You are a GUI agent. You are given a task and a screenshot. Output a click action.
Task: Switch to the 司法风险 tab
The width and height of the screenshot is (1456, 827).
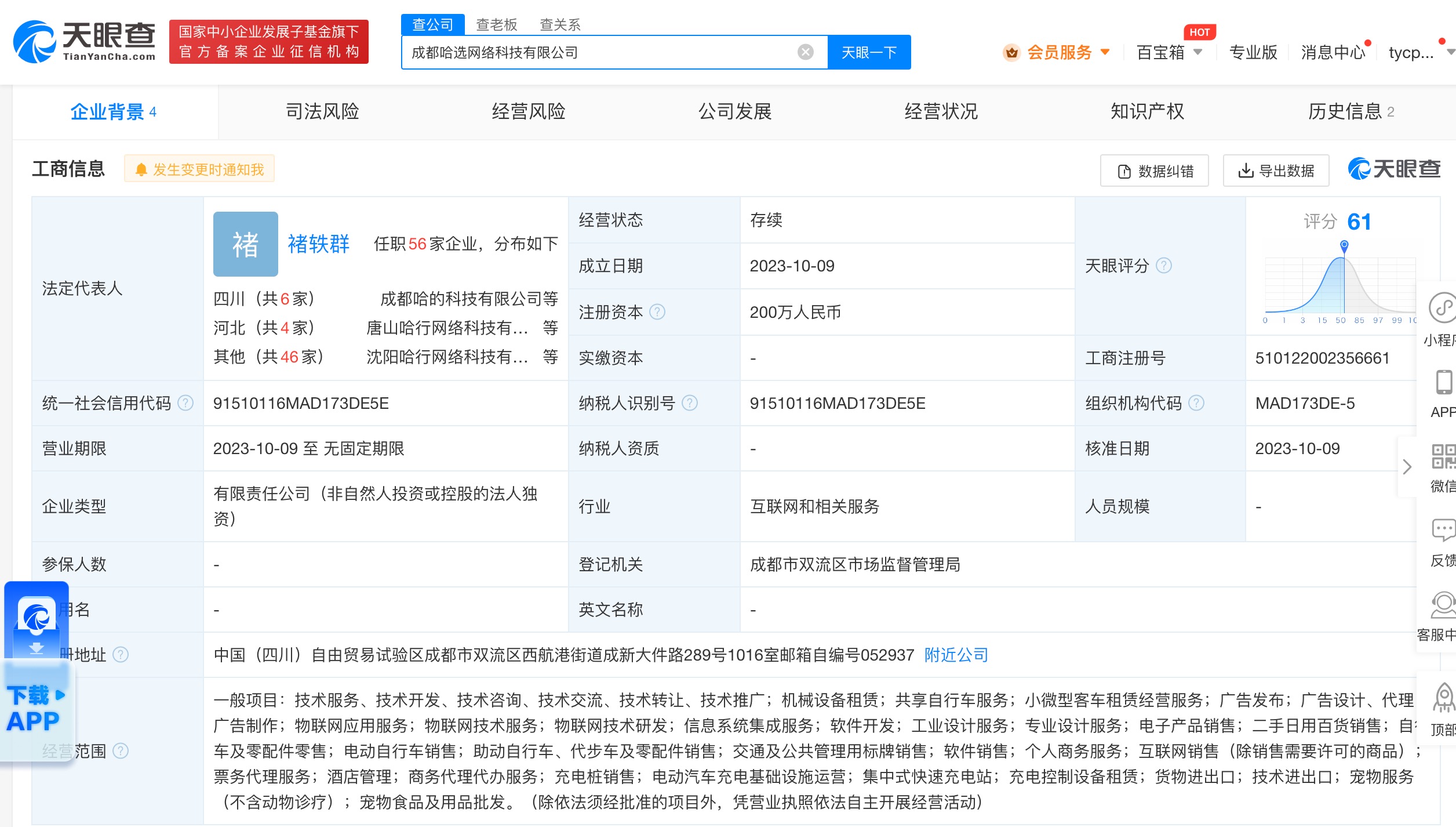(322, 111)
